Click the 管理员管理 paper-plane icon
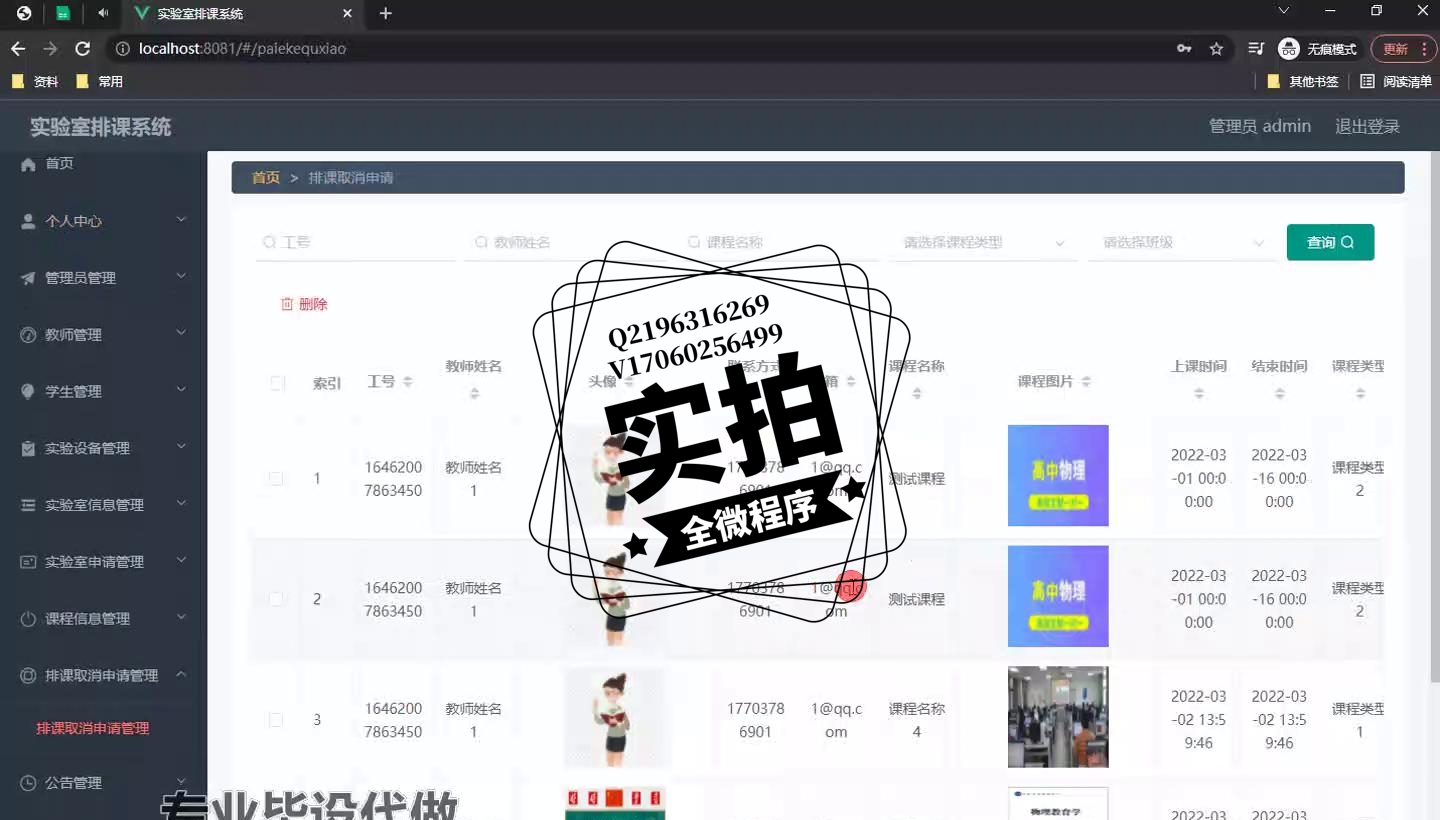This screenshot has height=820, width=1440. pyautogui.click(x=28, y=278)
